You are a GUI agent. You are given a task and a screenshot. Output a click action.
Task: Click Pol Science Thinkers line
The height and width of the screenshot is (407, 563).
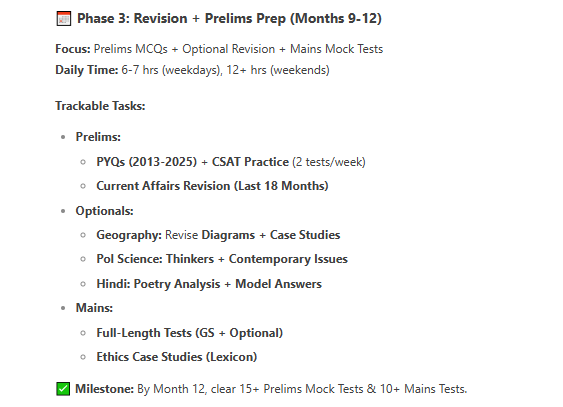click(222, 259)
